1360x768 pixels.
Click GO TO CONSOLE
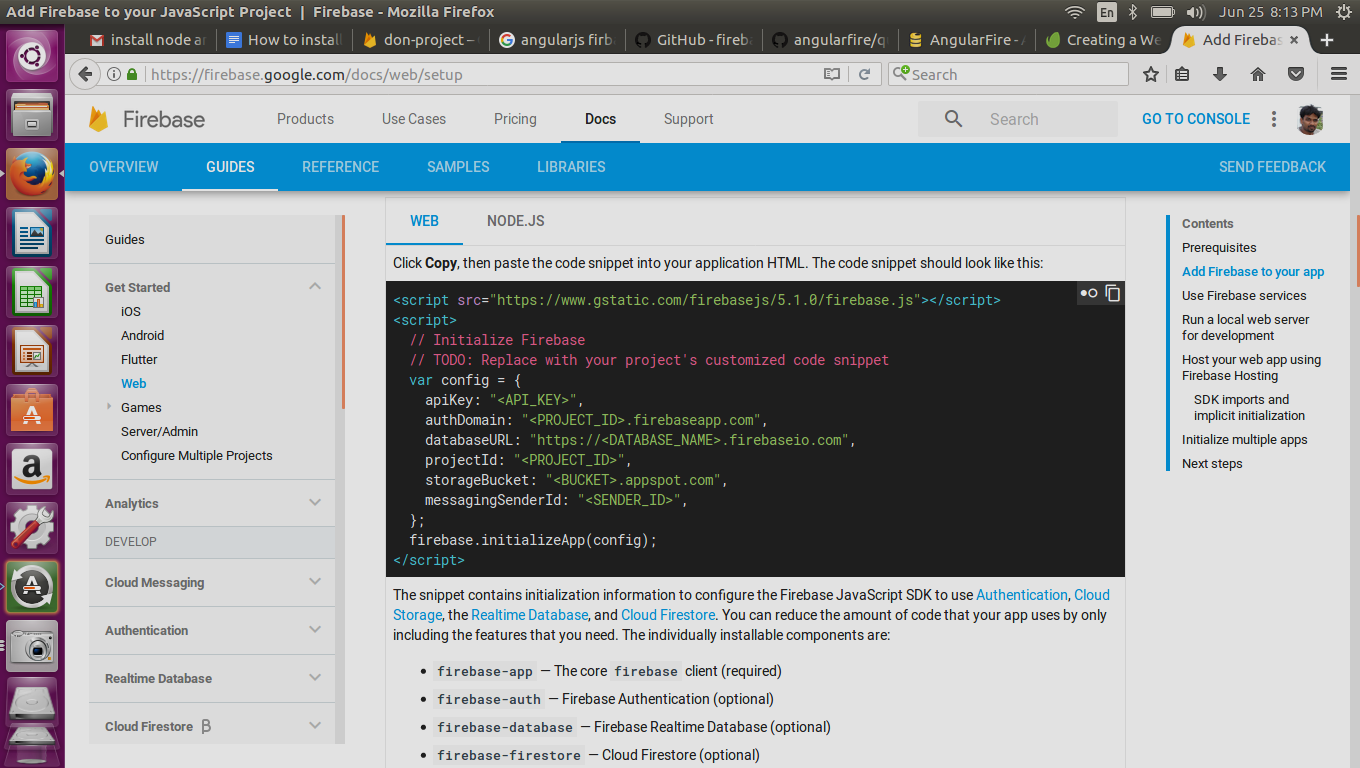pos(1196,119)
